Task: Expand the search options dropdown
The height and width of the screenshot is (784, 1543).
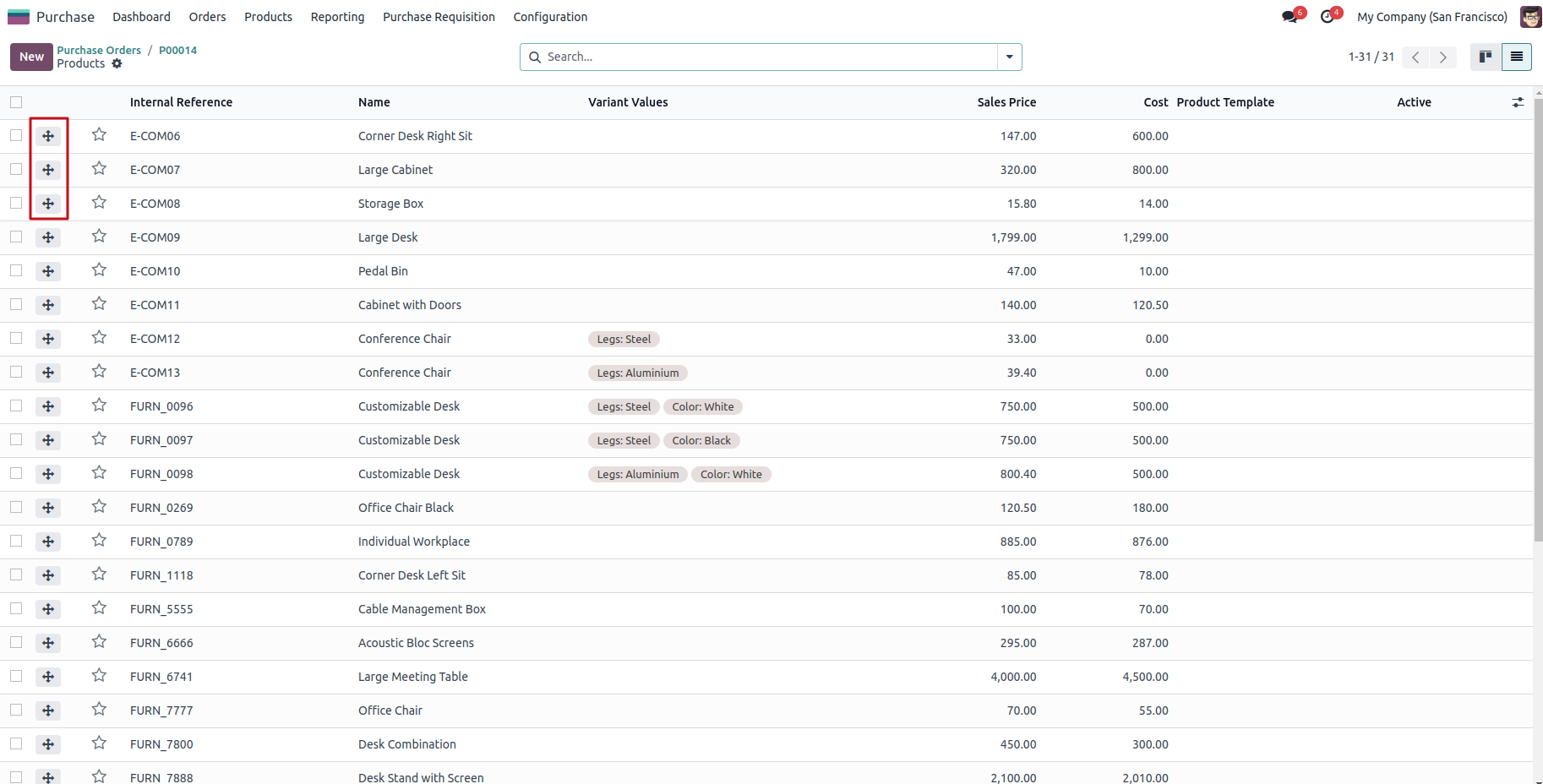Action: tap(1009, 57)
